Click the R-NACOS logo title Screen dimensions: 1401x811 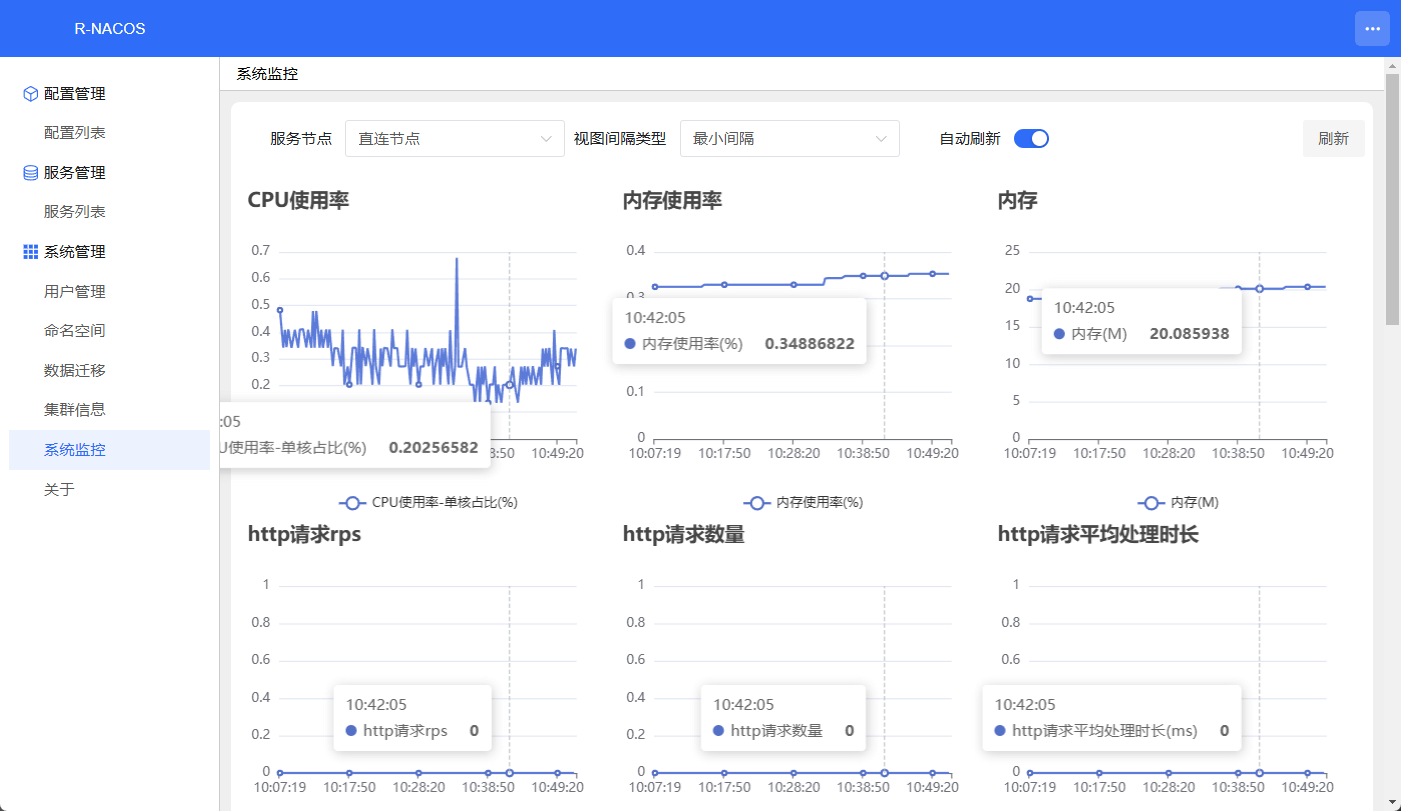110,29
